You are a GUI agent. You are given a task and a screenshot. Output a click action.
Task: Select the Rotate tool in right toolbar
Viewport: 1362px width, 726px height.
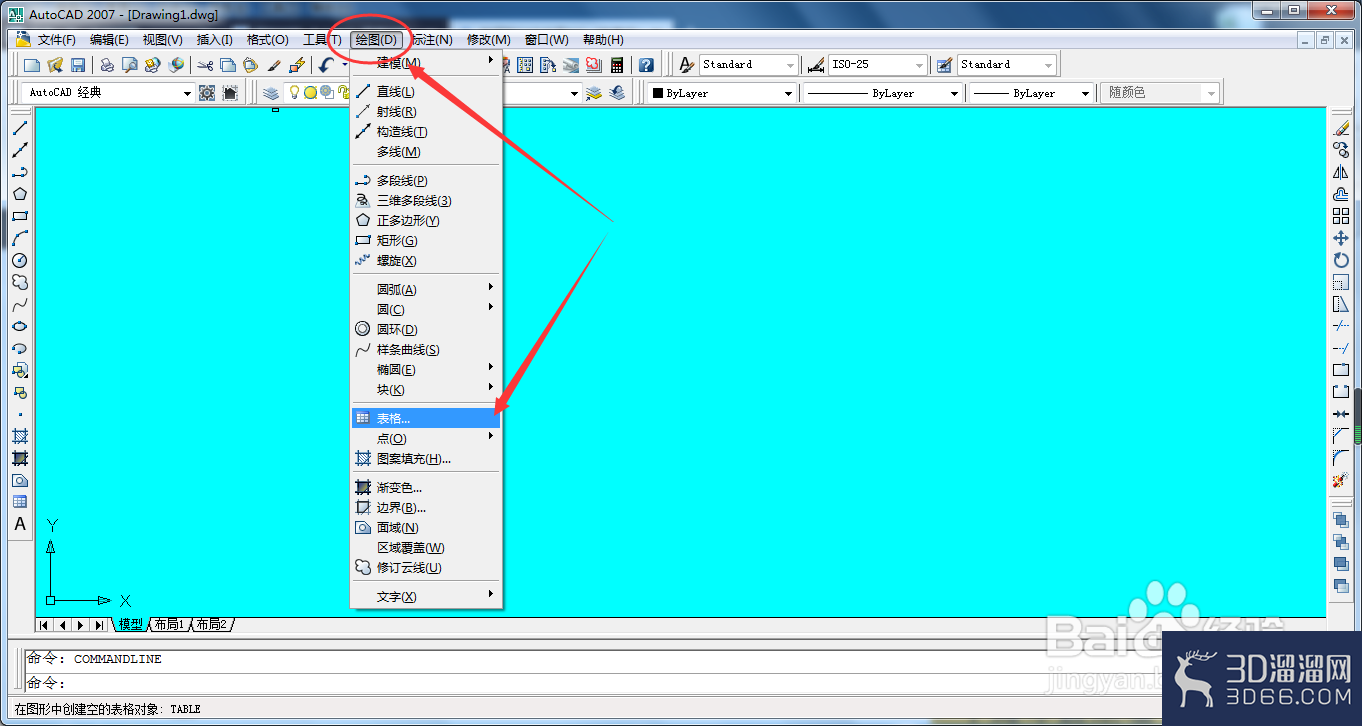click(1341, 260)
